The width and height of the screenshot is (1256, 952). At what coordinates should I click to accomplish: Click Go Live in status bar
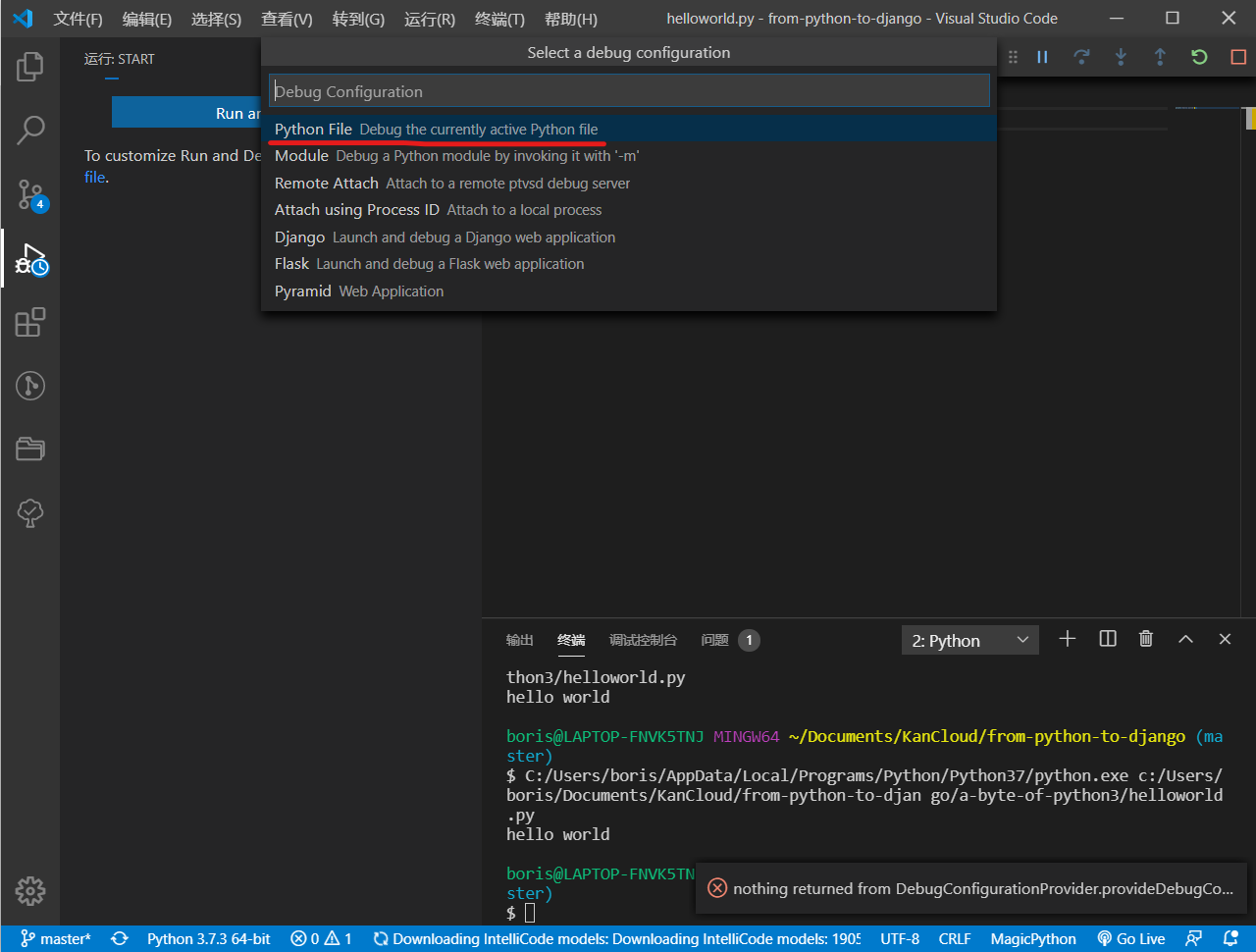click(x=1131, y=938)
